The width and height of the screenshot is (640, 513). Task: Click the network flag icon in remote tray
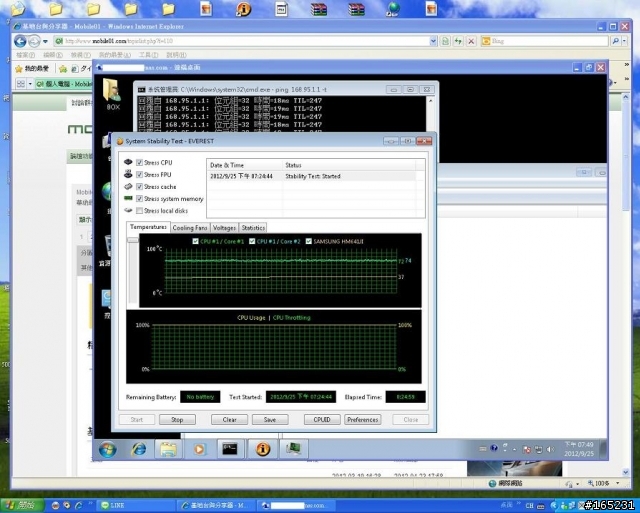(527, 450)
